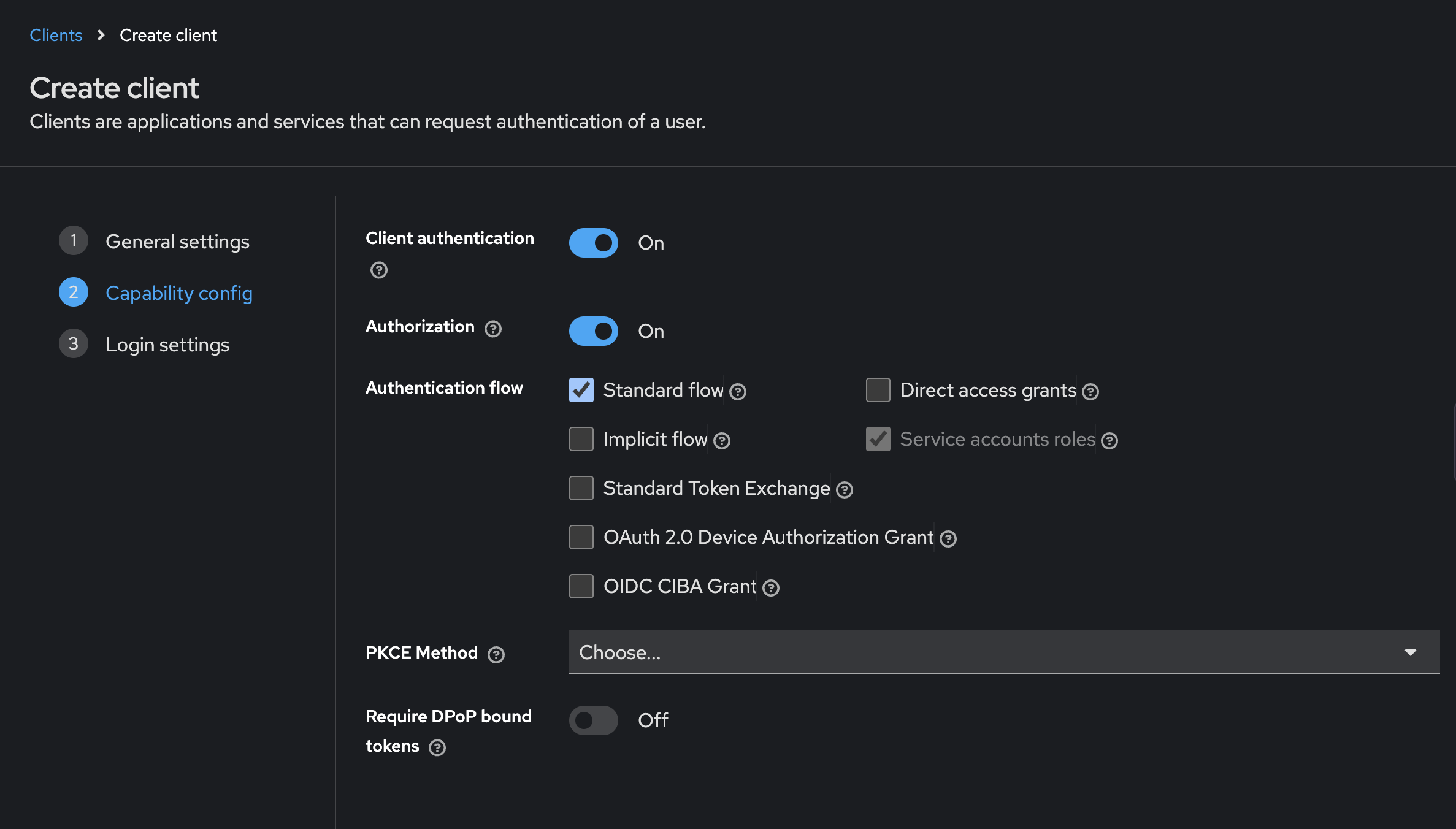Screen dimensions: 1456x829
Task: Click the Clients breadcrumb link
Action: pos(56,36)
